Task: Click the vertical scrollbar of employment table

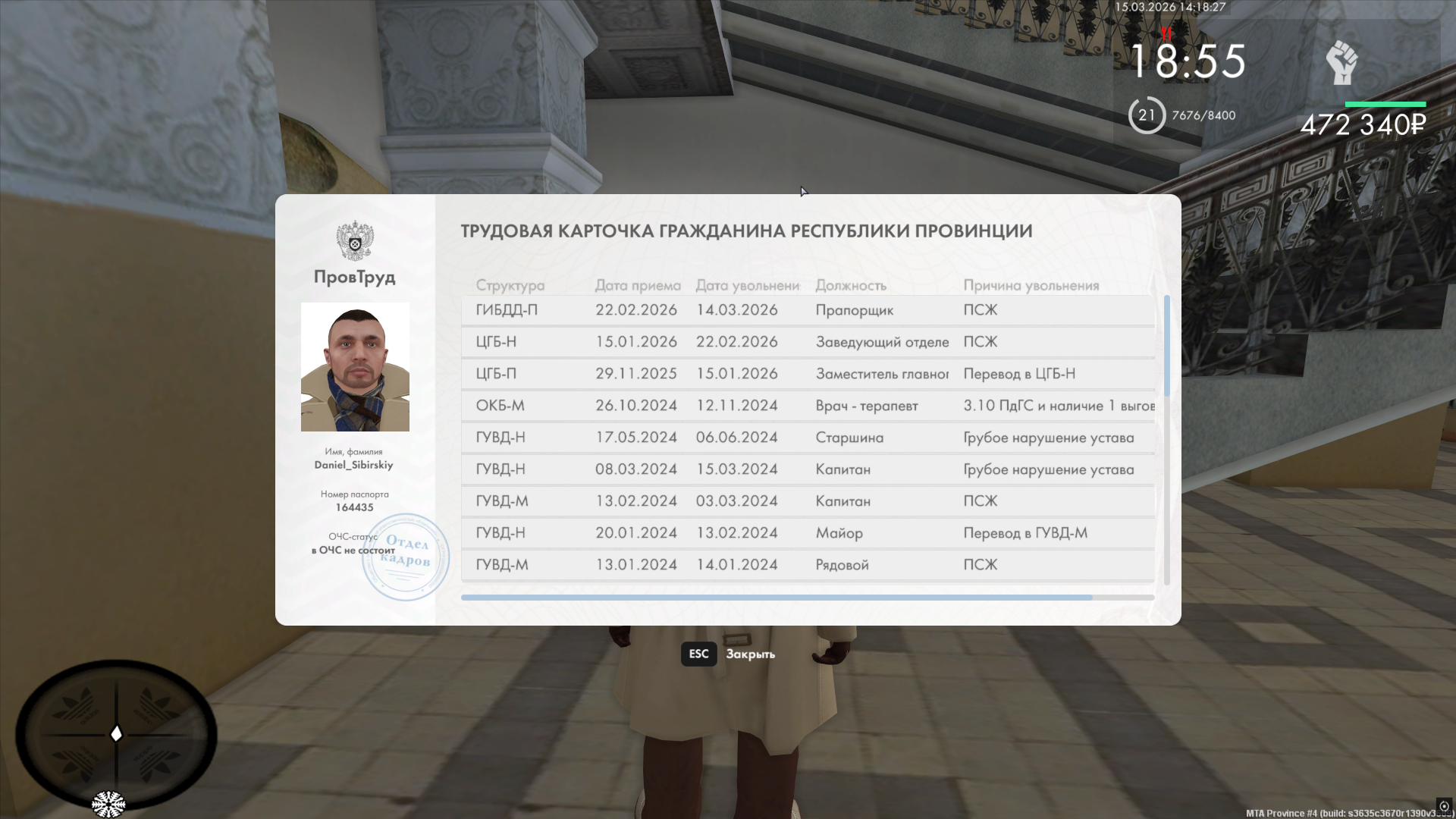Action: pyautogui.click(x=1166, y=346)
